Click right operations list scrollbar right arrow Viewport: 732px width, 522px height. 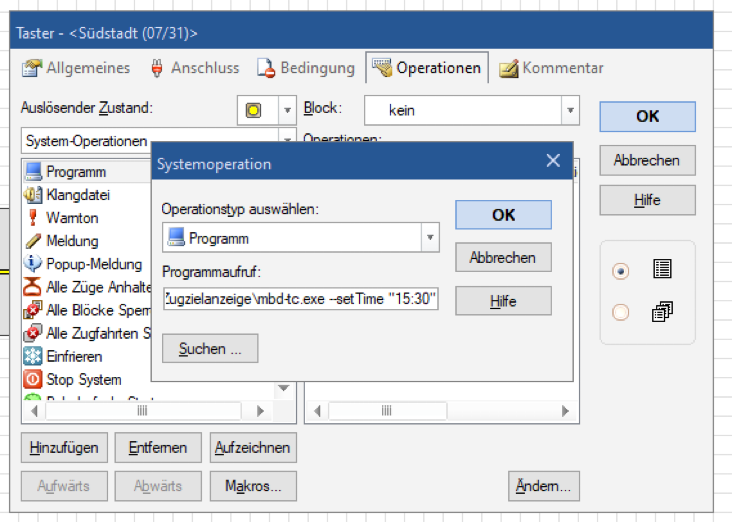click(x=565, y=411)
